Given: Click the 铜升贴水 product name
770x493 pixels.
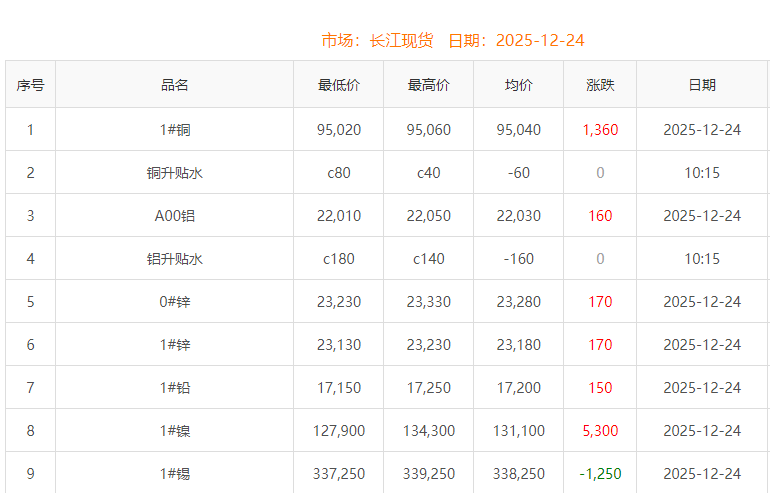Looking at the screenshot, I should (174, 173).
